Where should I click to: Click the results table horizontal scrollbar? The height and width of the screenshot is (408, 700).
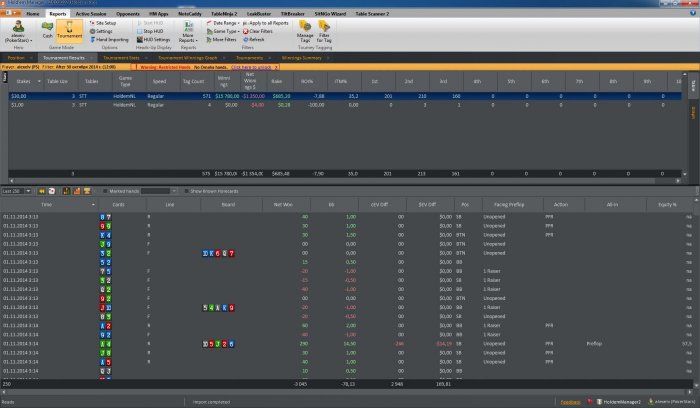[x=345, y=181]
